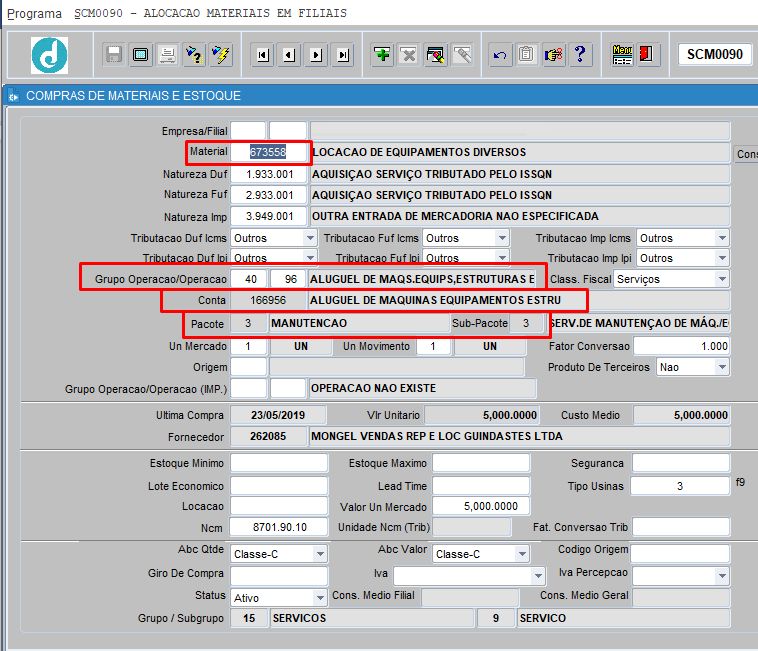Click the SCM0090 program code field

pyautogui.click(x=714, y=54)
